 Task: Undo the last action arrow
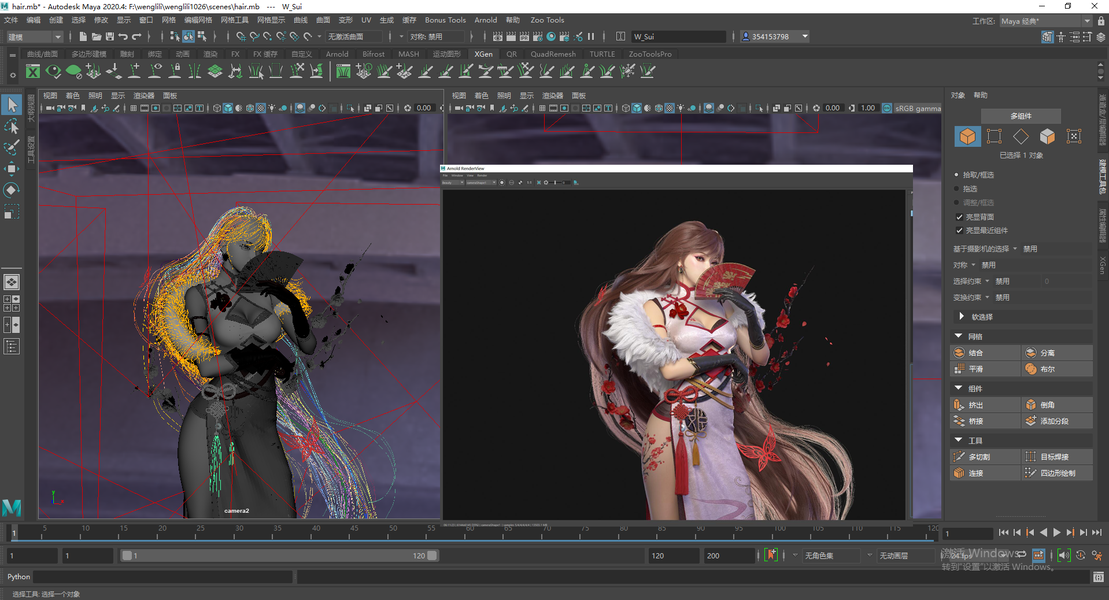click(123, 37)
